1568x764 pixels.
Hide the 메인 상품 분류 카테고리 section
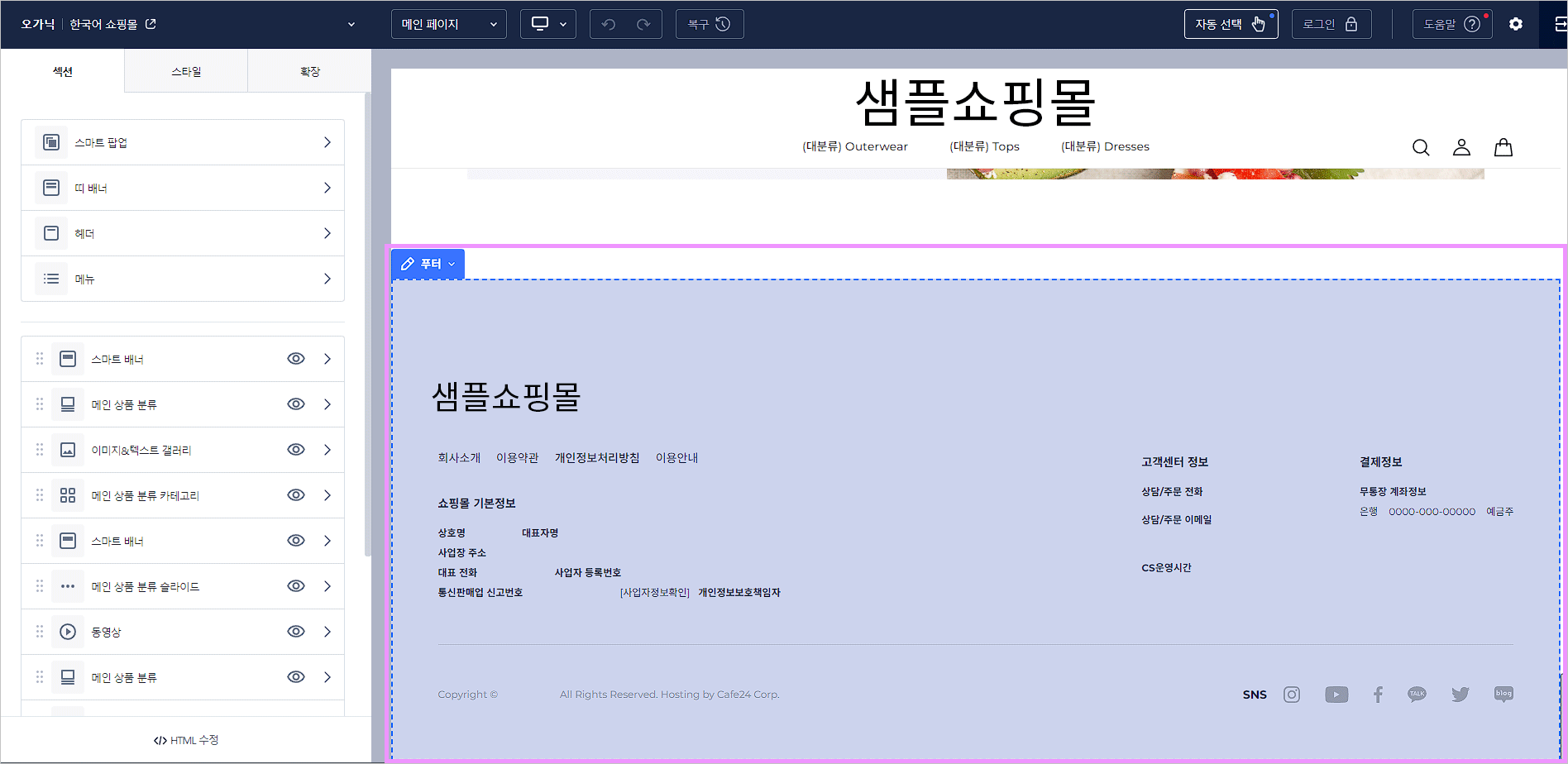click(x=295, y=494)
